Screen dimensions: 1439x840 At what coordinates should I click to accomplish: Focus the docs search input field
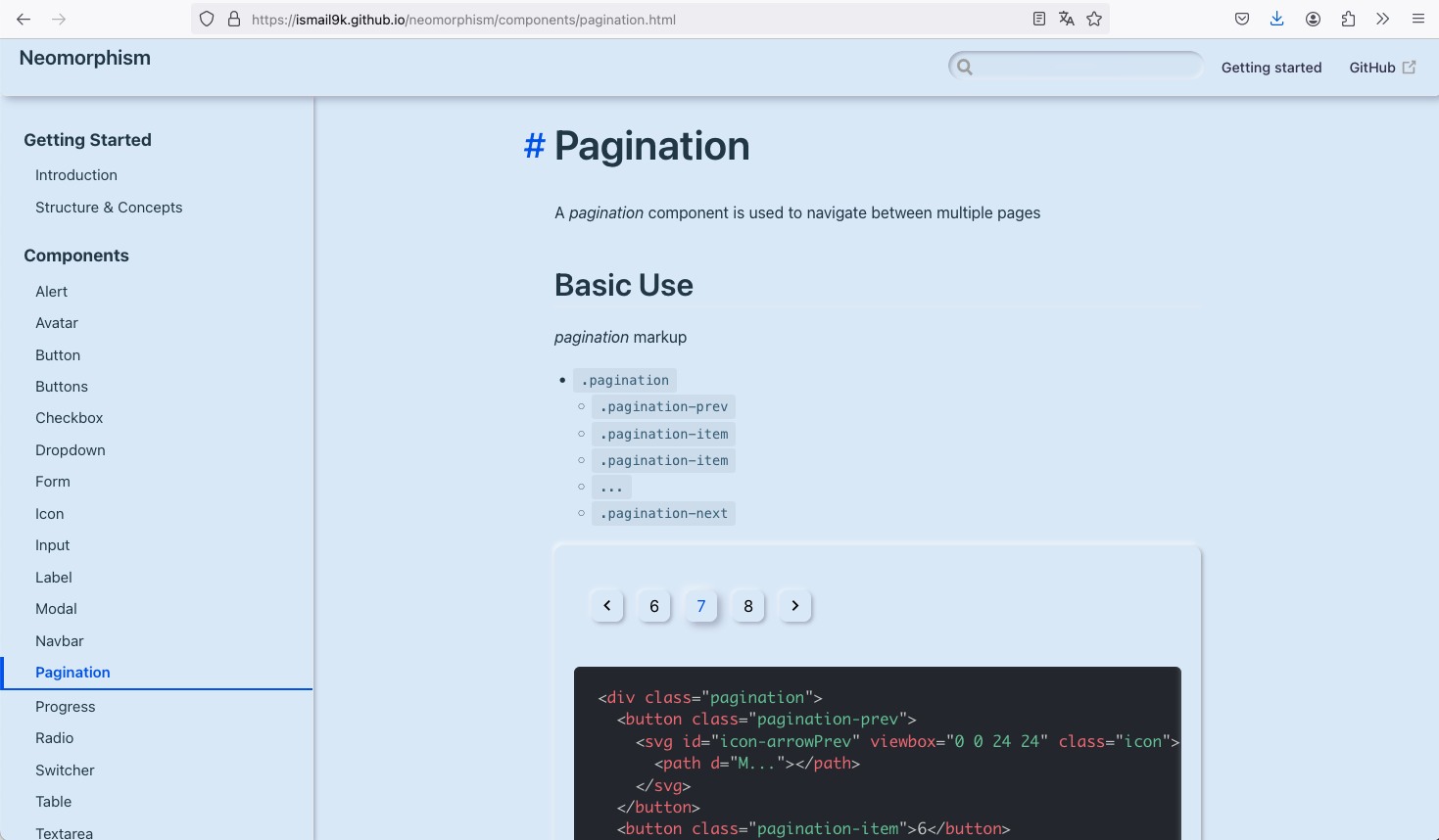coord(1076,66)
